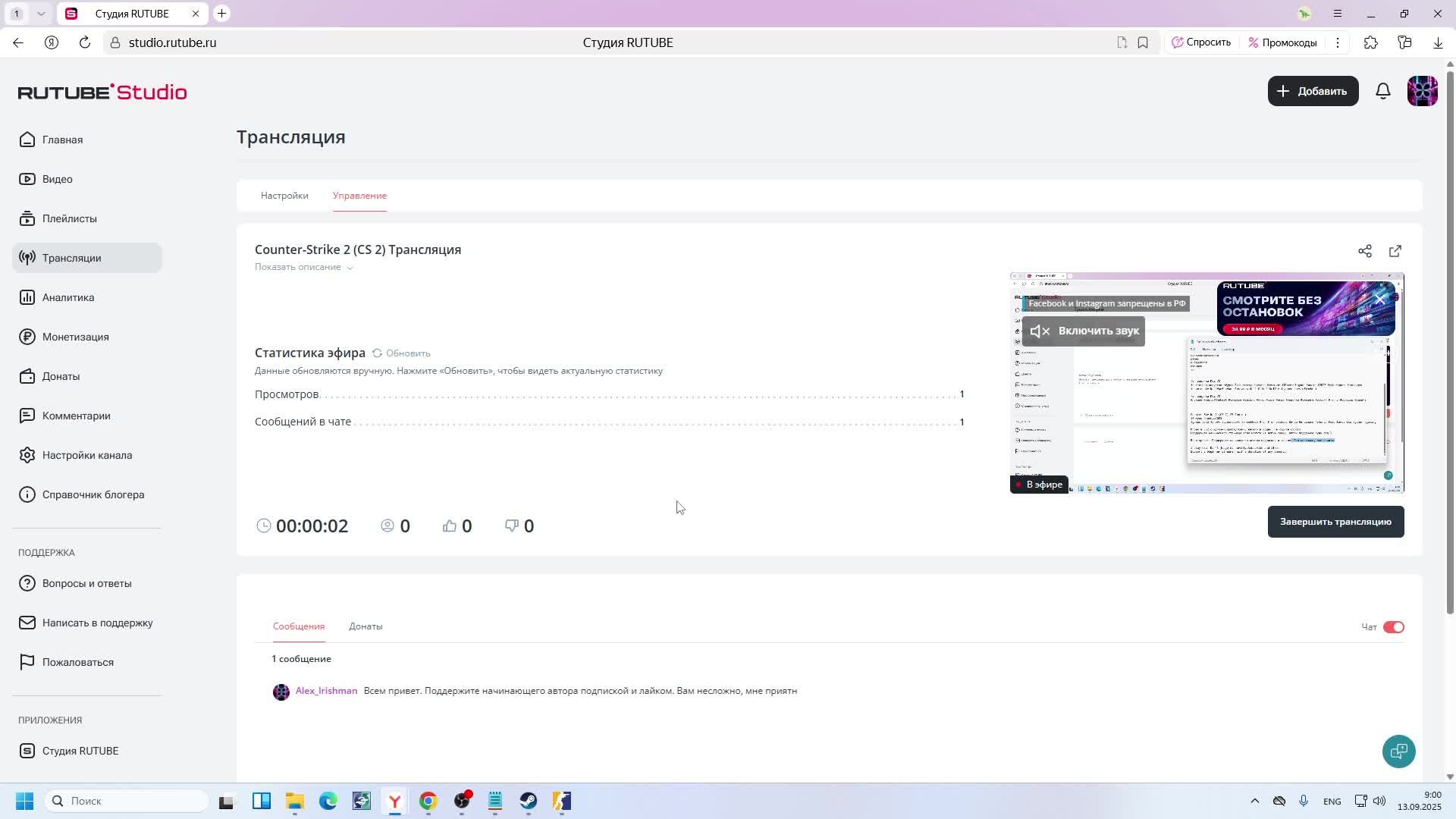Open Steam from the taskbar

529,802
